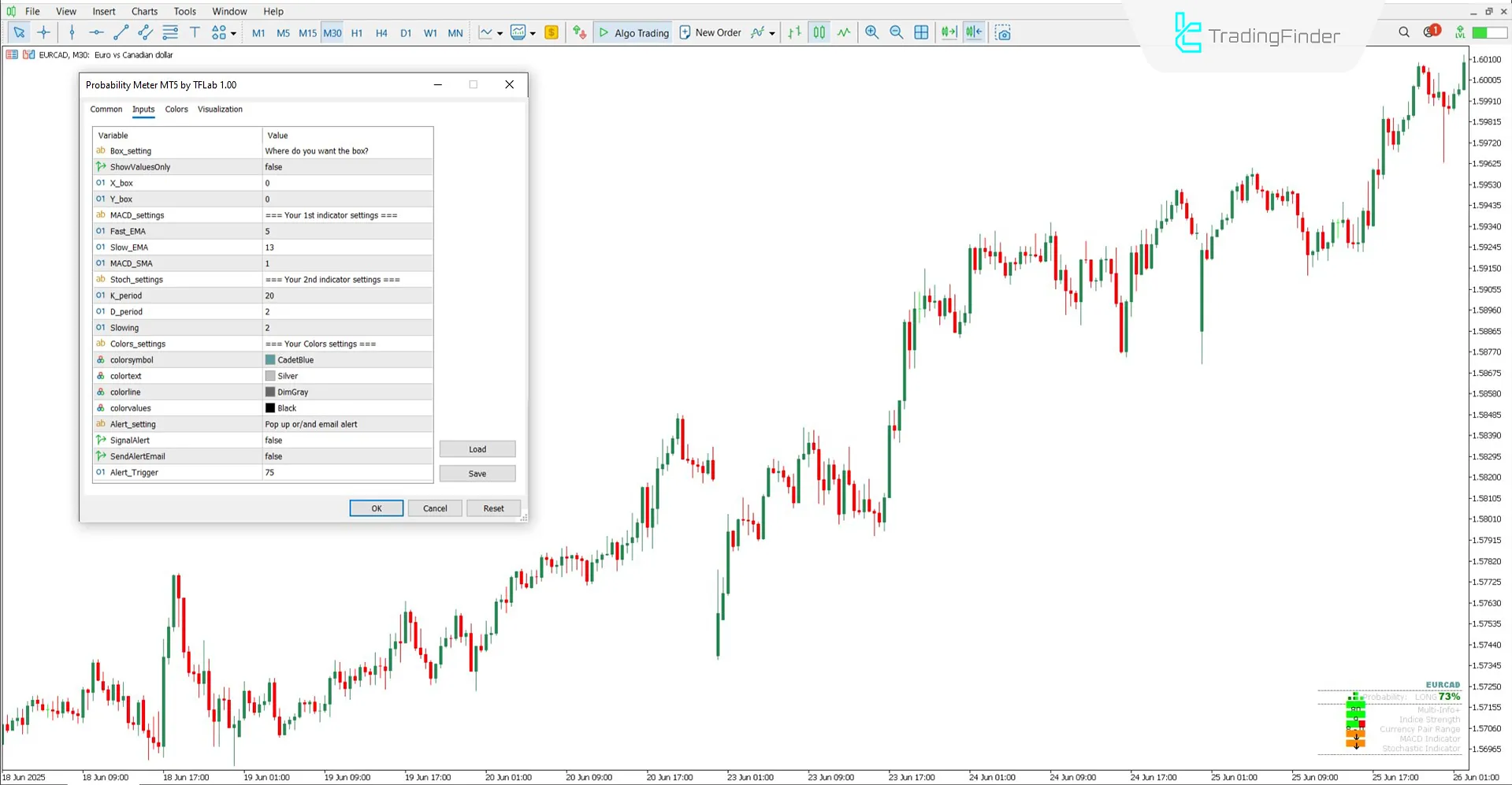Select the crosshair cursor tool
Viewport: 1512px width, 785px height.
(x=43, y=32)
